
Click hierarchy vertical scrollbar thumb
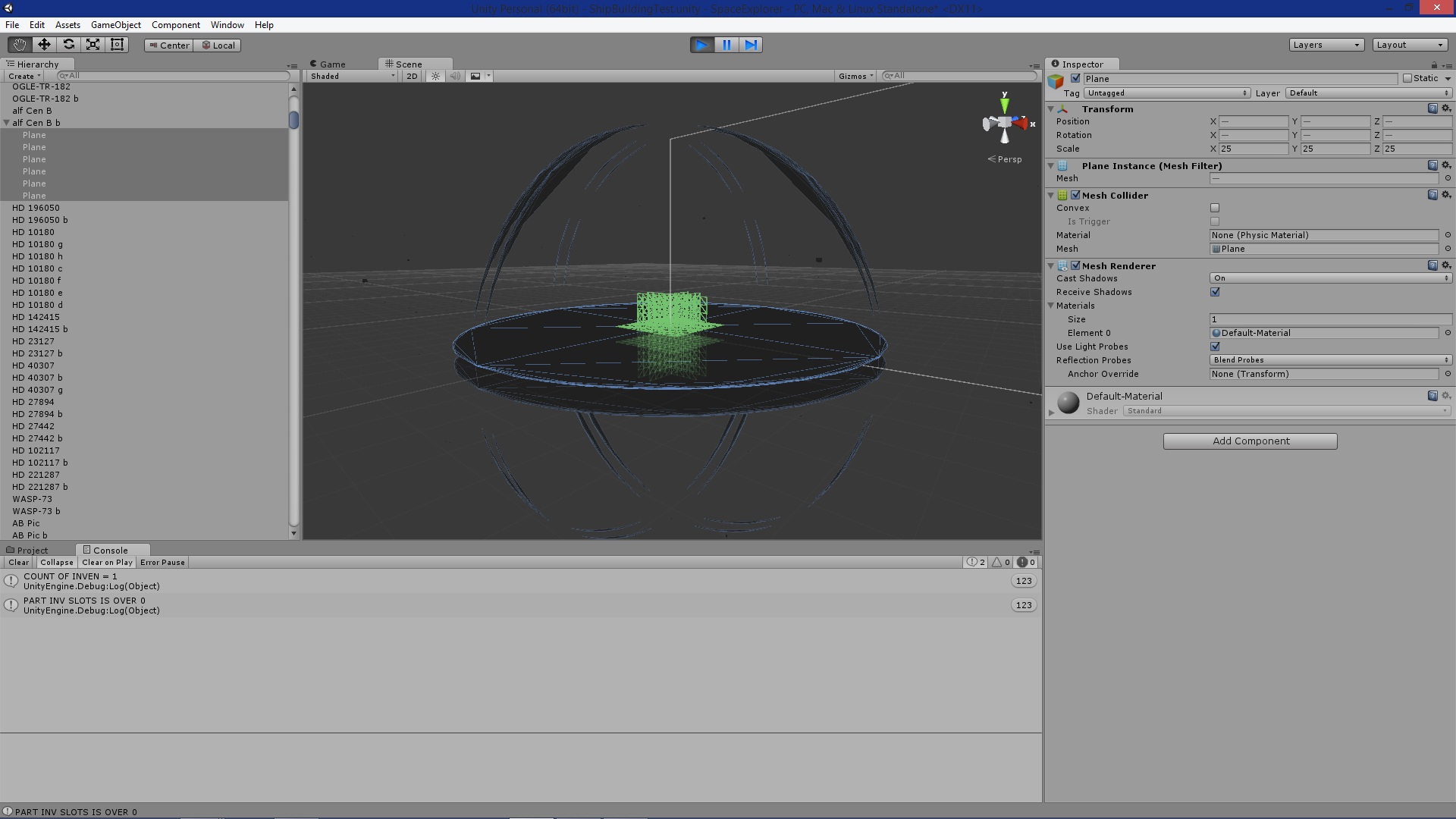[293, 120]
